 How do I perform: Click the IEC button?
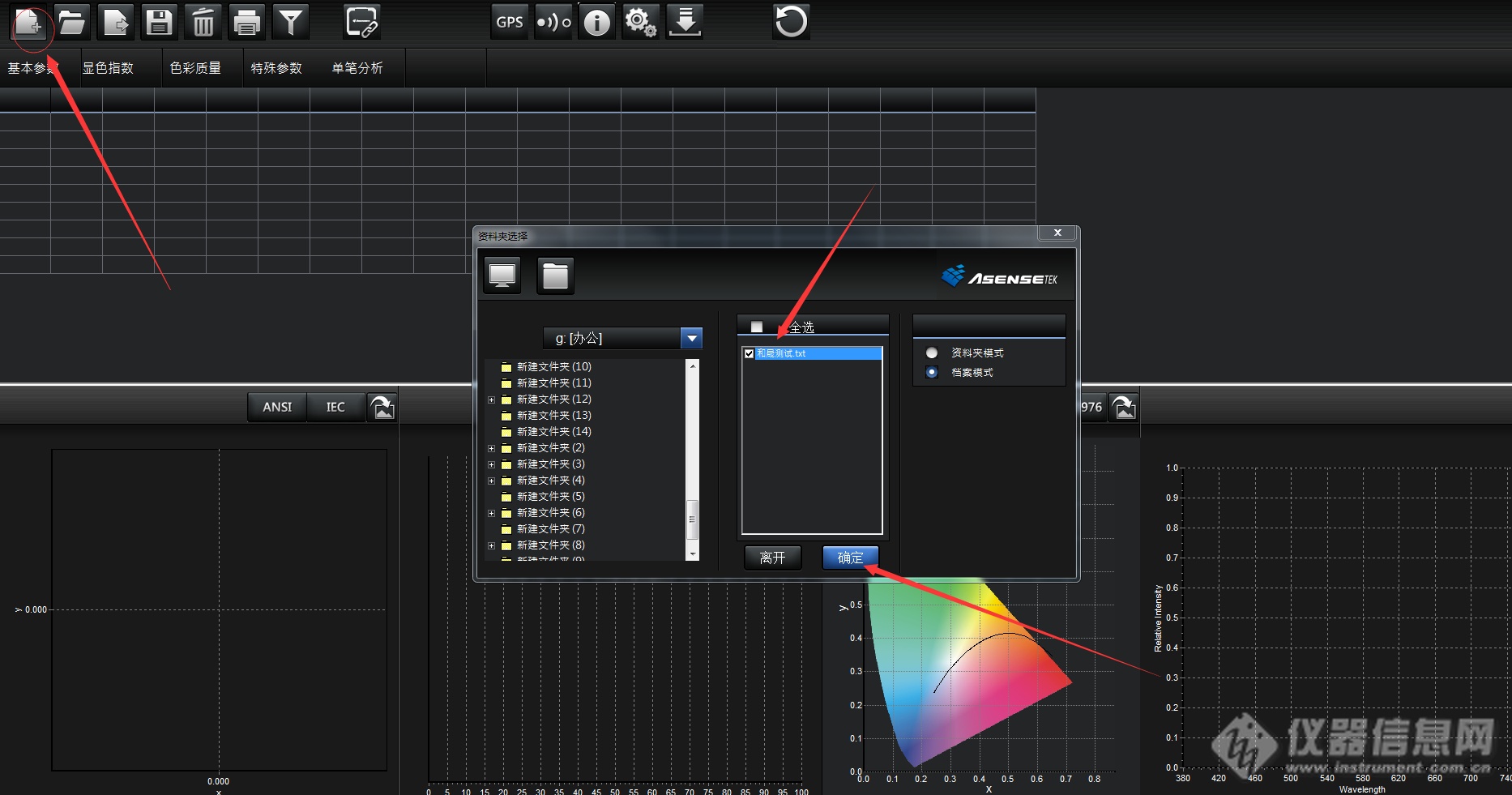click(x=335, y=407)
